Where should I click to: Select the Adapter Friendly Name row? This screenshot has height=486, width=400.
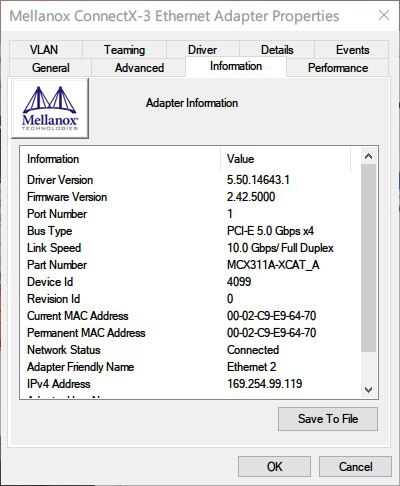pos(190,367)
